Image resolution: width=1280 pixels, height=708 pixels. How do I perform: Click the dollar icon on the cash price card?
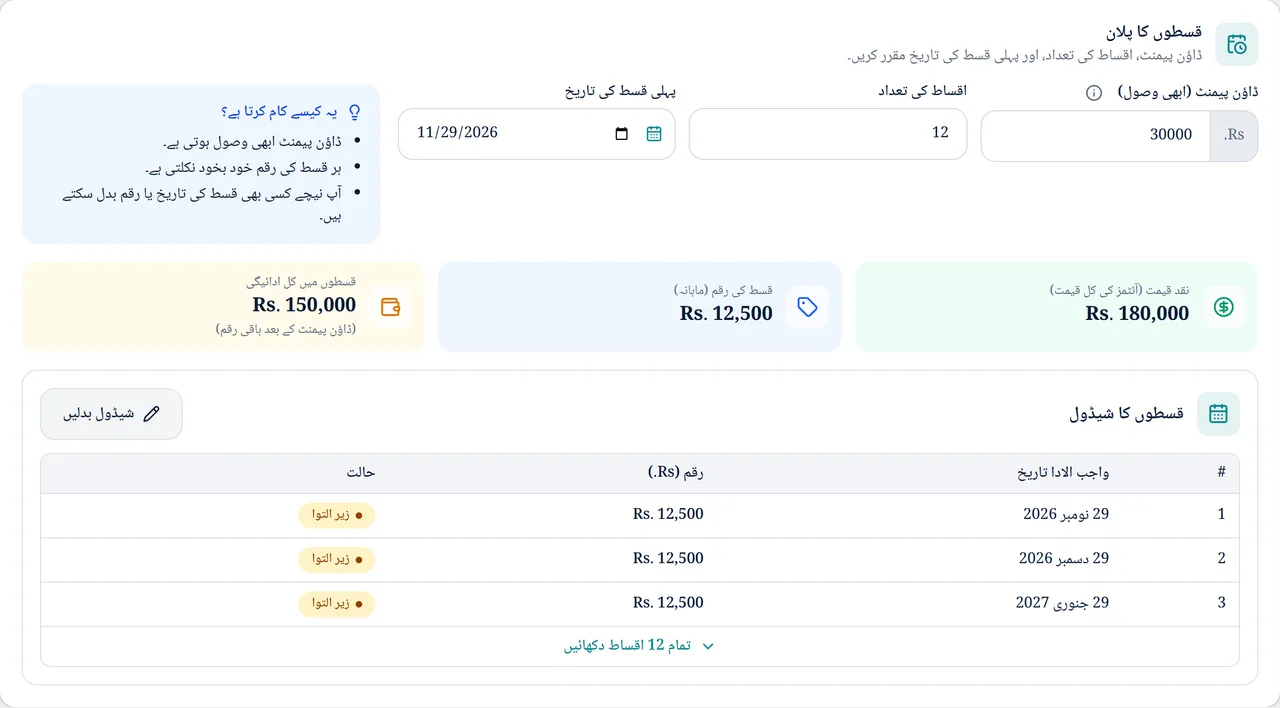(x=1223, y=307)
